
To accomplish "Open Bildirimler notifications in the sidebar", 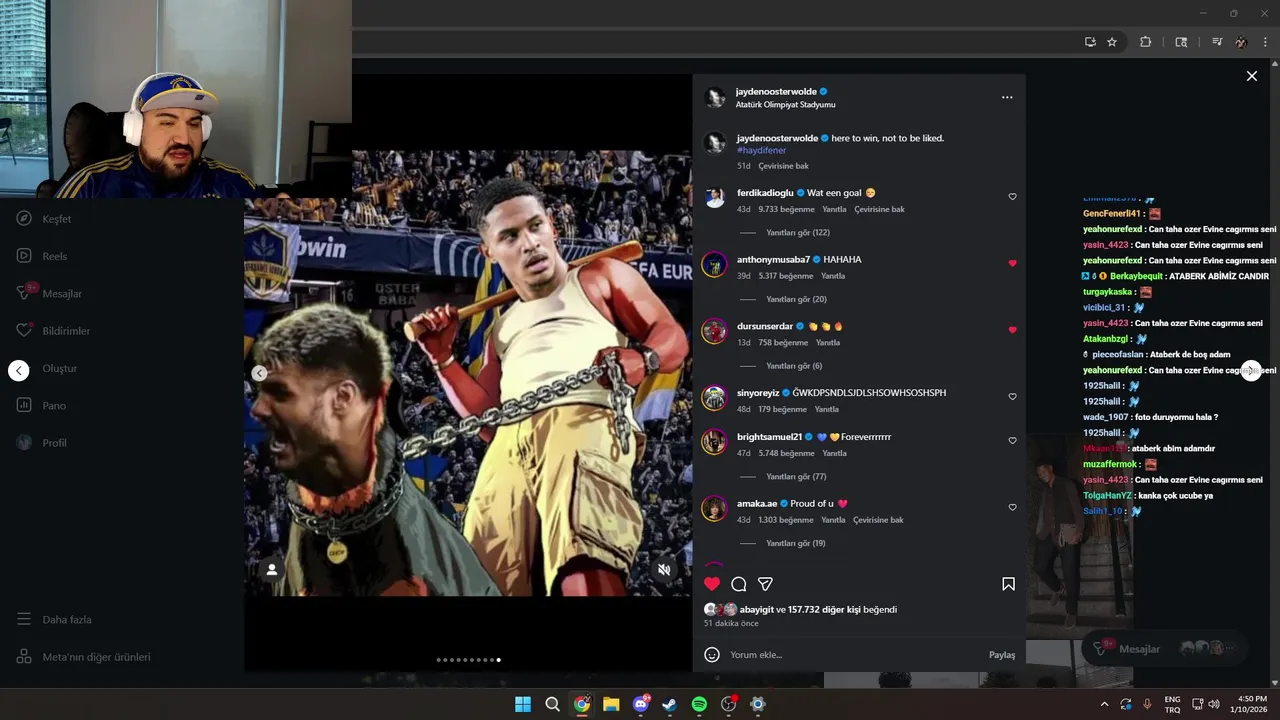I will point(53,331).
